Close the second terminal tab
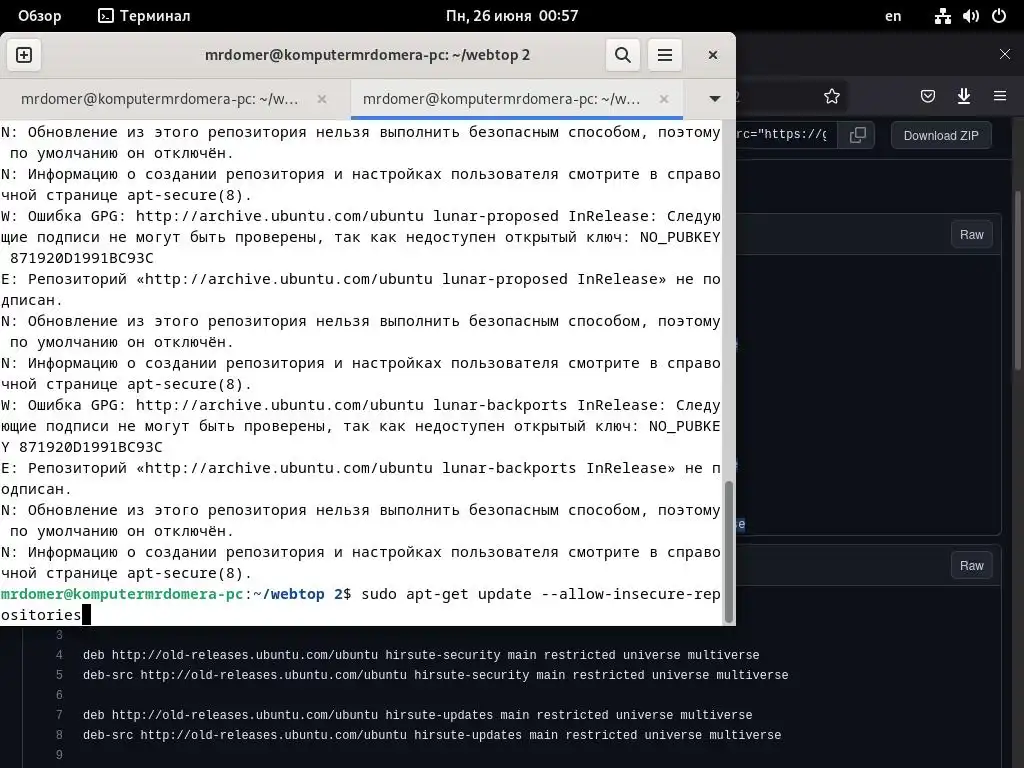Image resolution: width=1024 pixels, height=768 pixels. (664, 99)
